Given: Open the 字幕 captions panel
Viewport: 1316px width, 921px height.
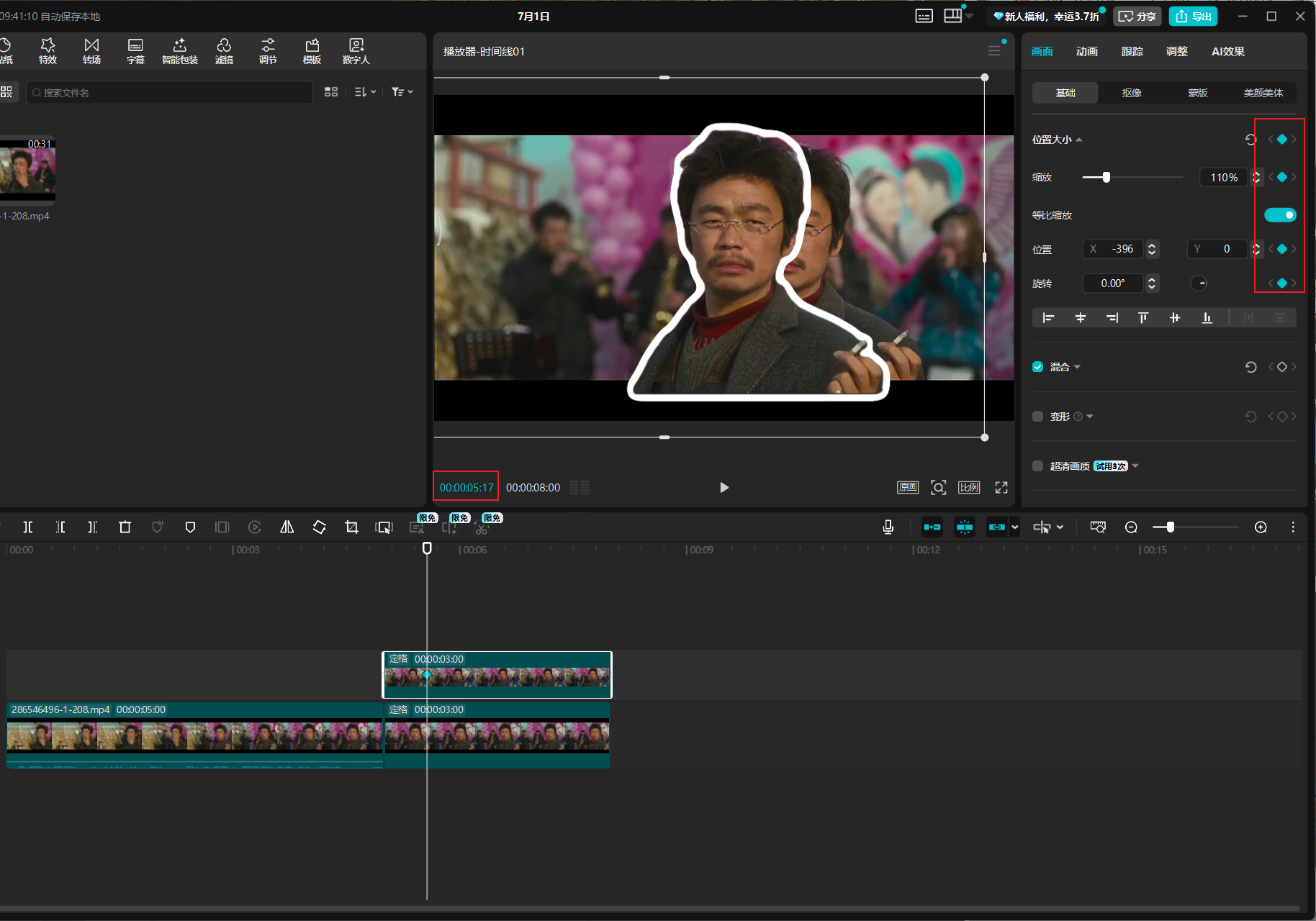Looking at the screenshot, I should [135, 51].
